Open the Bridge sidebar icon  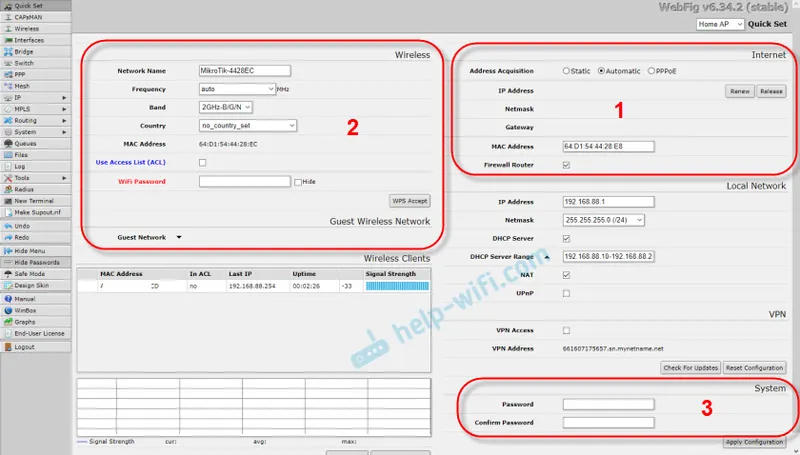click(x=8, y=52)
